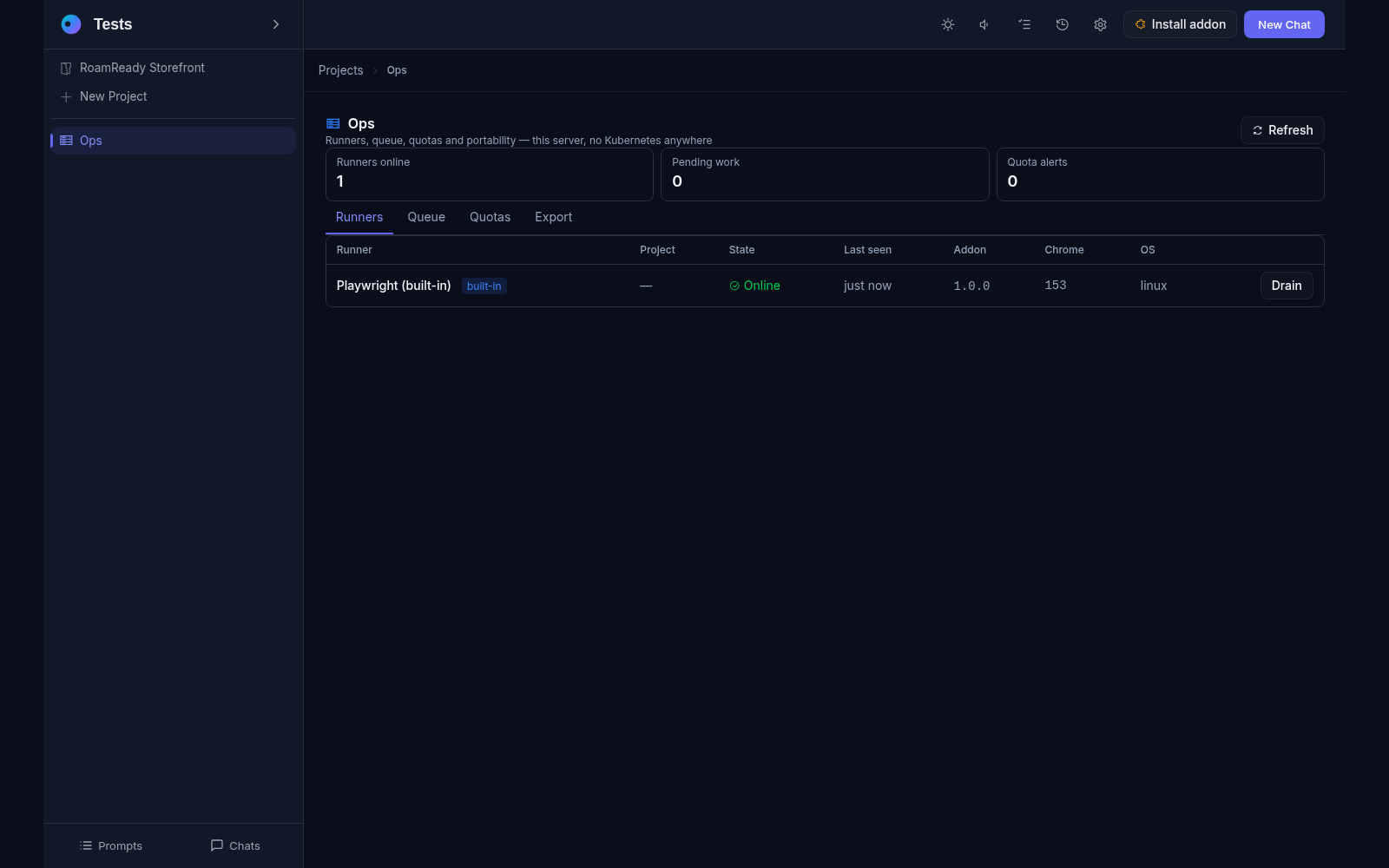Click the 'linux' OS value
1389x868 pixels.
point(1154,286)
